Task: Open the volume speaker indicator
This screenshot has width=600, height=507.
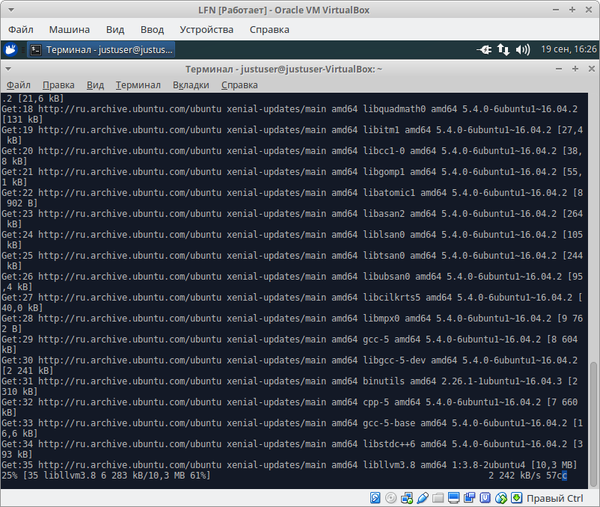Action: tap(523, 50)
